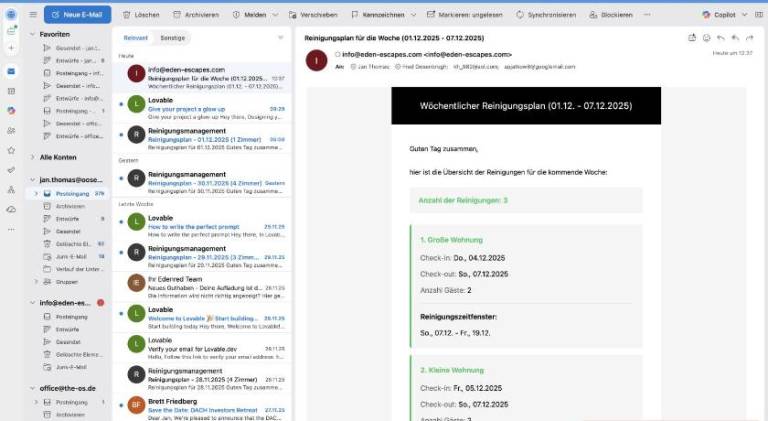Reply all using the double arrow icon
This screenshot has height=421, width=768.
tap(735, 38)
